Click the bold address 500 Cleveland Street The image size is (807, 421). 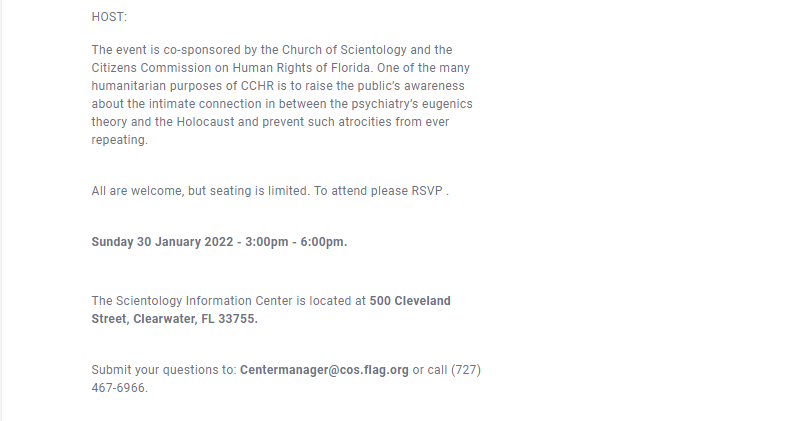coord(410,301)
